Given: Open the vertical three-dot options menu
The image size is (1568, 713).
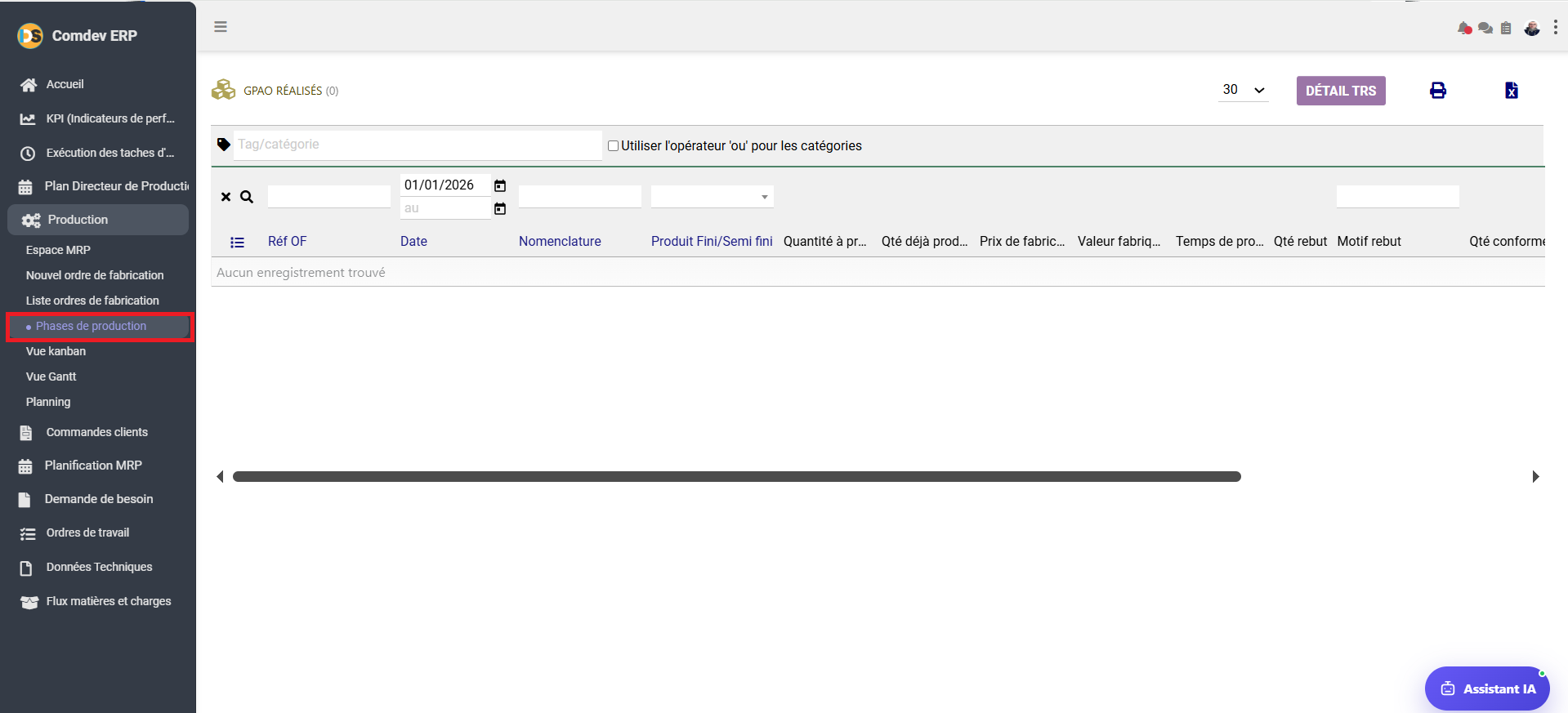Looking at the screenshot, I should pyautogui.click(x=1555, y=28).
